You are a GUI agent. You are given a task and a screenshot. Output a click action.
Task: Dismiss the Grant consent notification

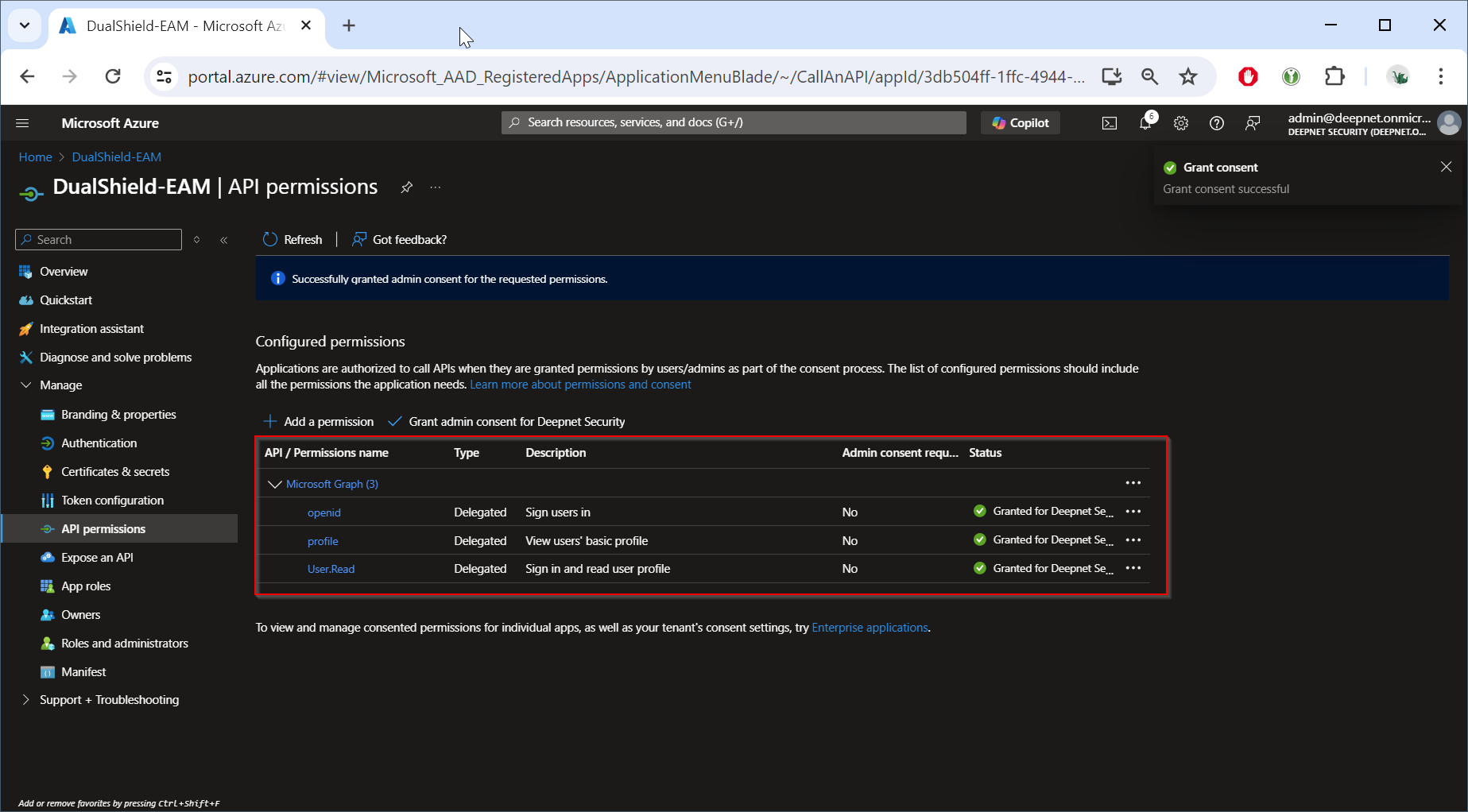(1446, 167)
